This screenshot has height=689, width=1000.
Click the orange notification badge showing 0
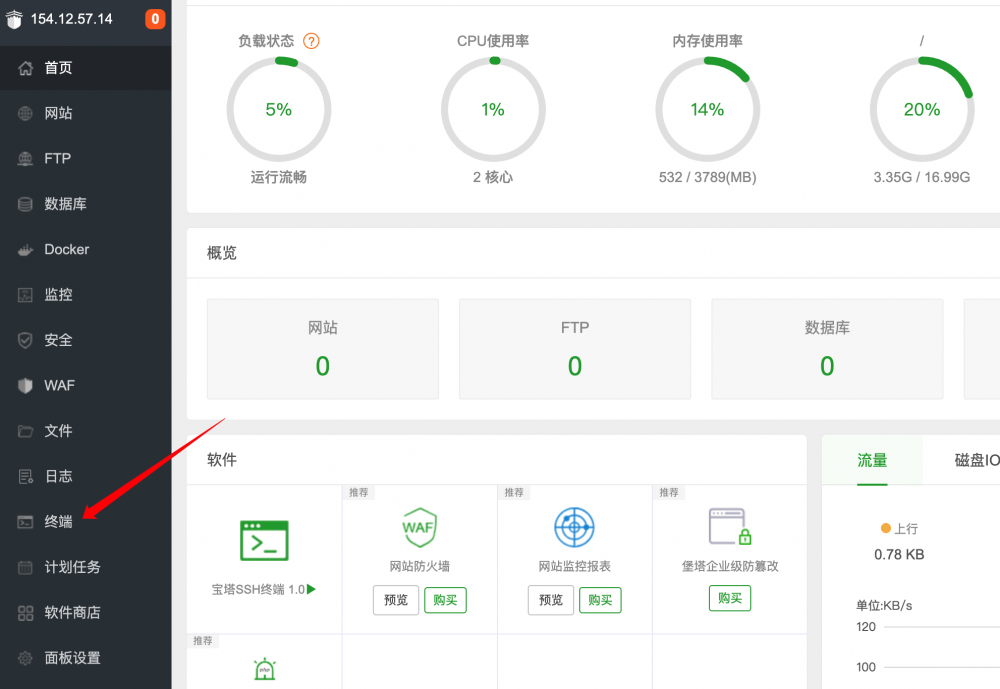pyautogui.click(x=155, y=19)
